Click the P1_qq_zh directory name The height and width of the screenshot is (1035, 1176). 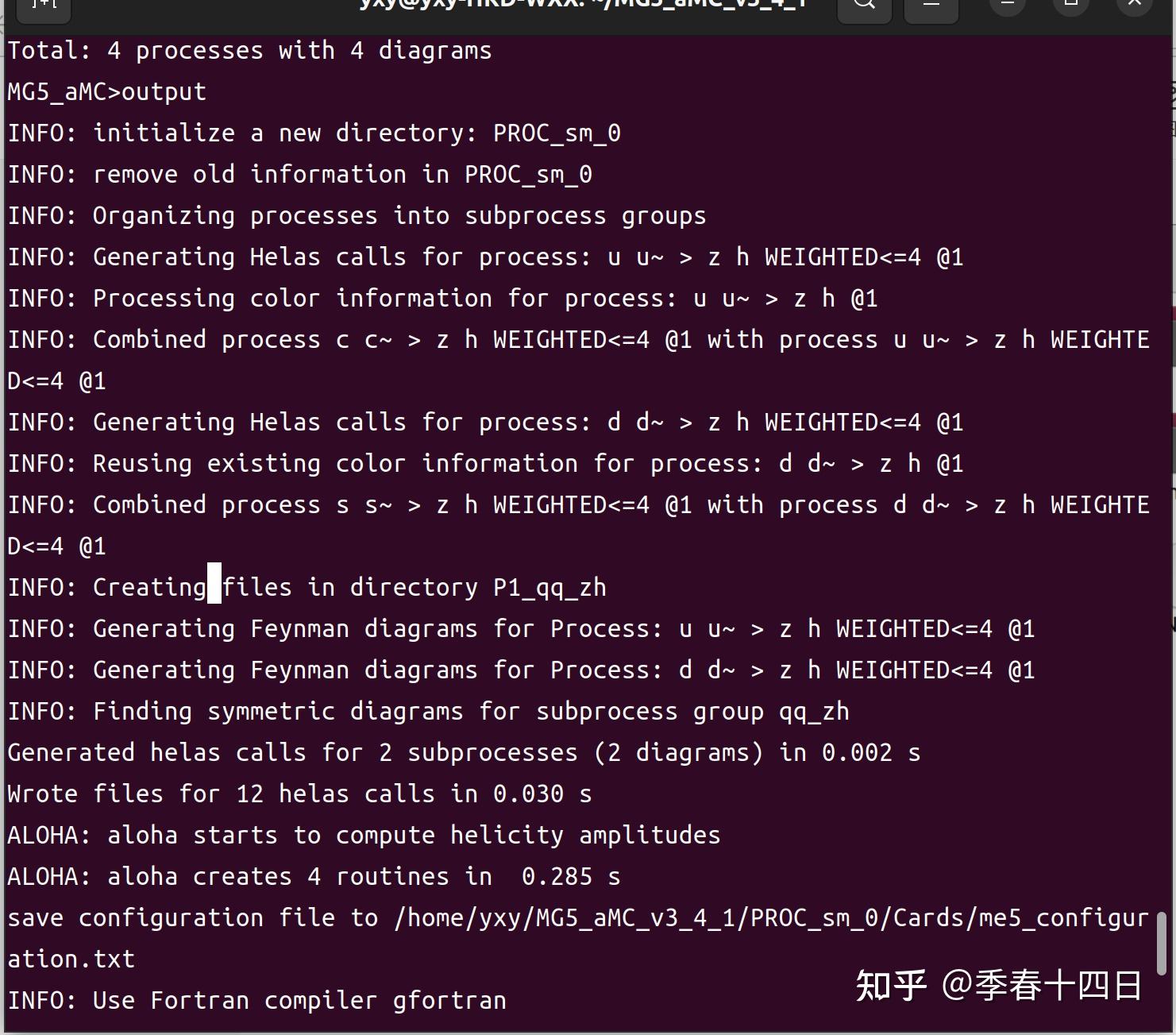549,588
